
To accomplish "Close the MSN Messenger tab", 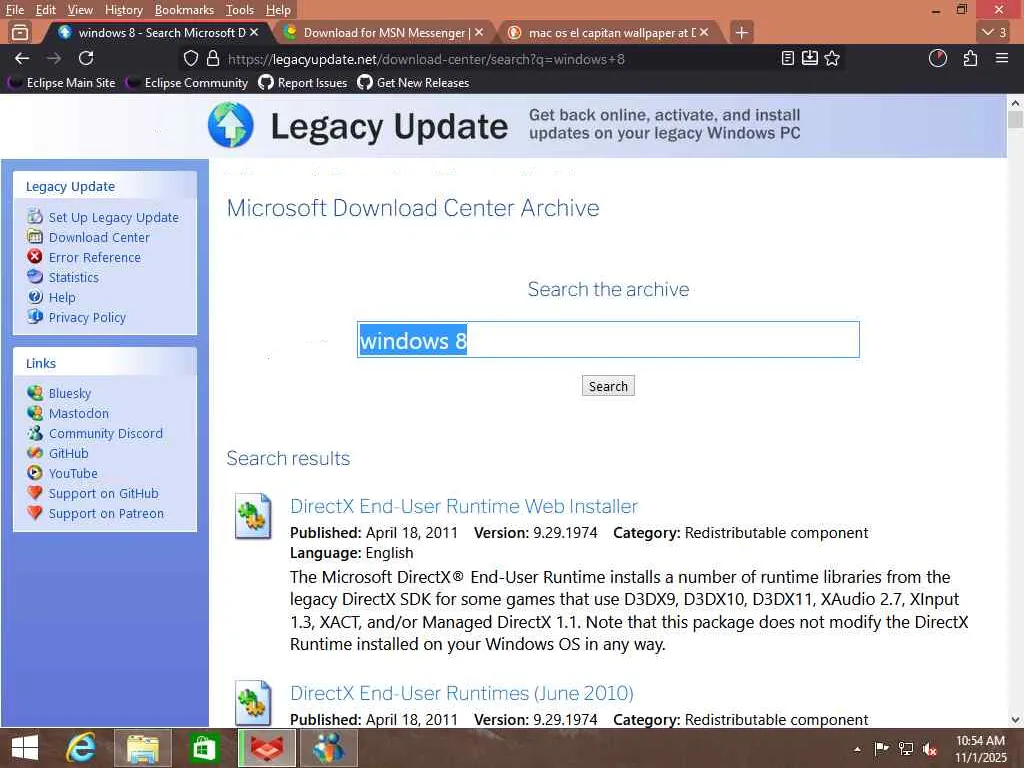I will (479, 32).
